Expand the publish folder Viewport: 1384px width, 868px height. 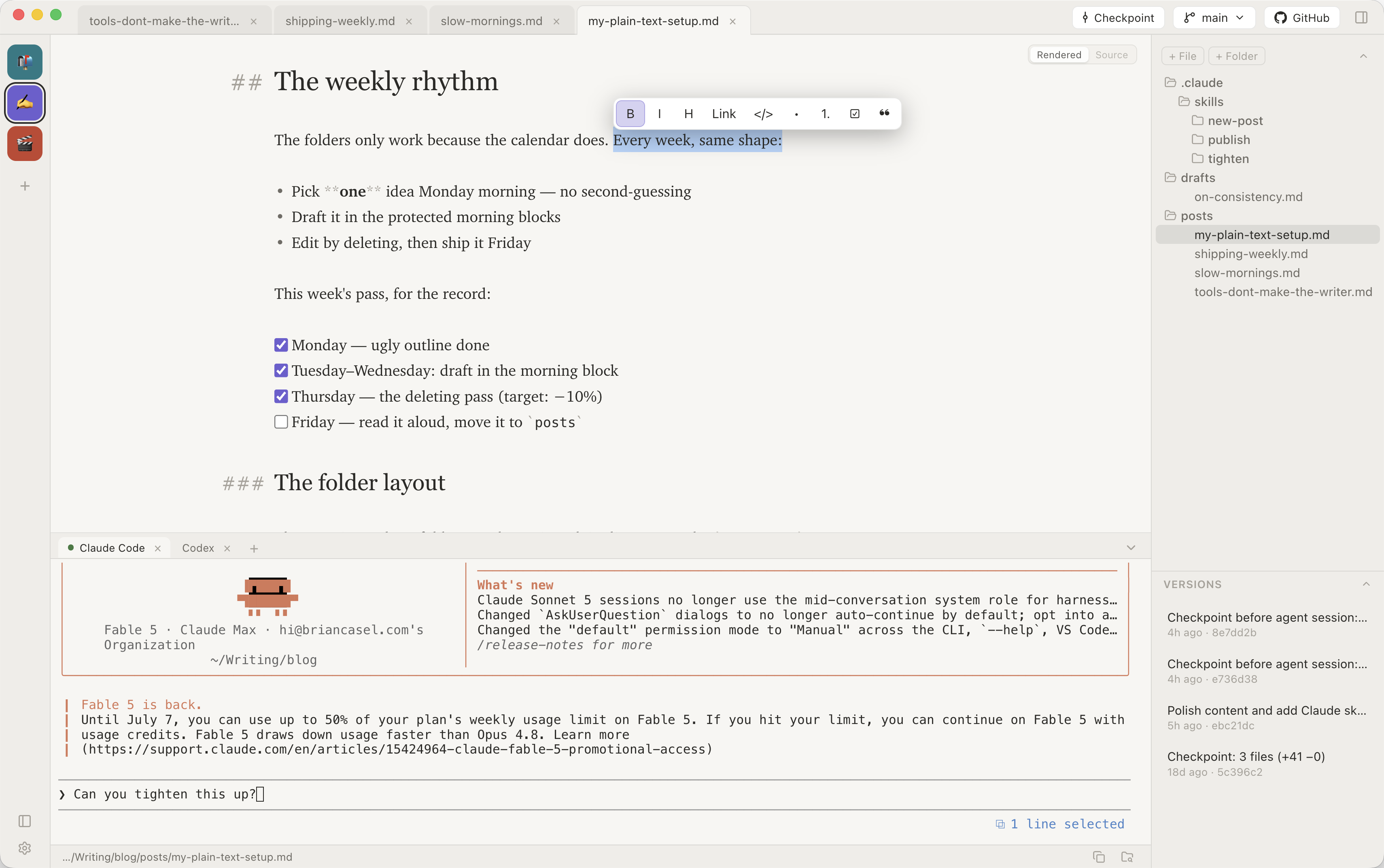tap(1221, 140)
